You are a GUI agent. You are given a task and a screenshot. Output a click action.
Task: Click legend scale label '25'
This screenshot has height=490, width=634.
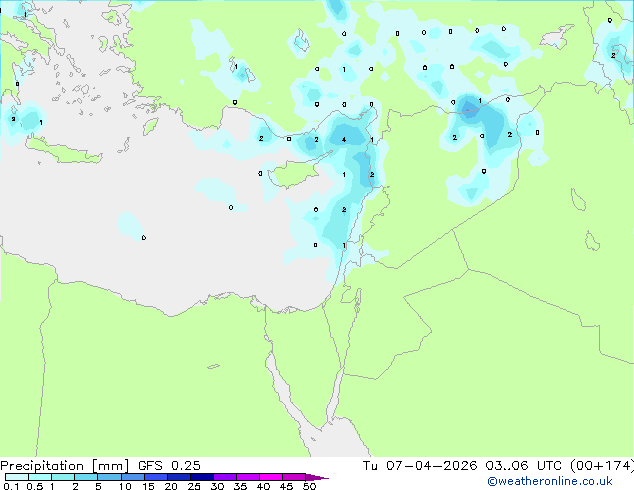194,486
